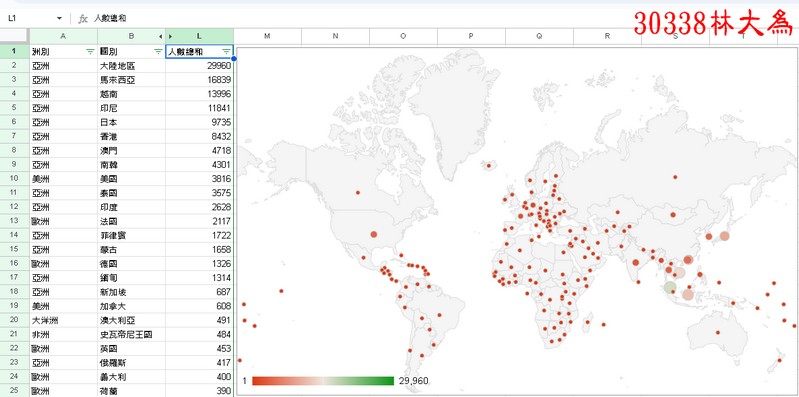
Task: Open the Name box dropdown arrow
Action: [x=60, y=18]
